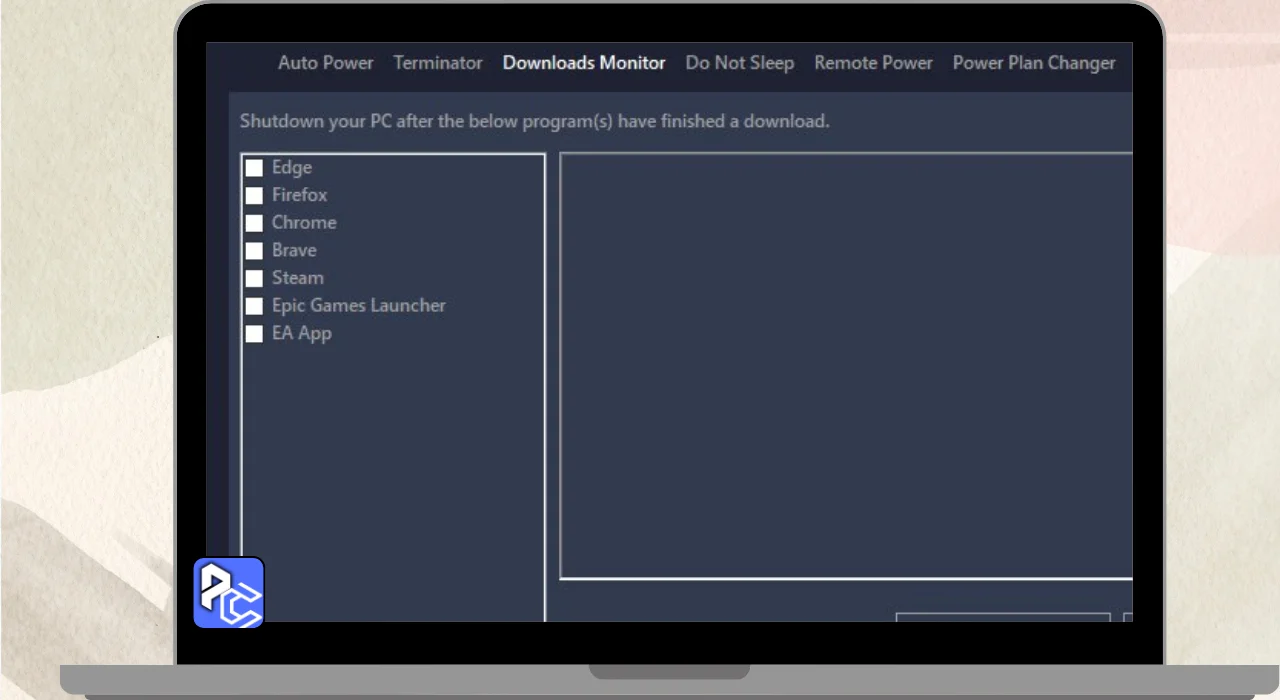Go to the Do Not Sleep tab
This screenshot has width=1280, height=700.
tap(739, 63)
